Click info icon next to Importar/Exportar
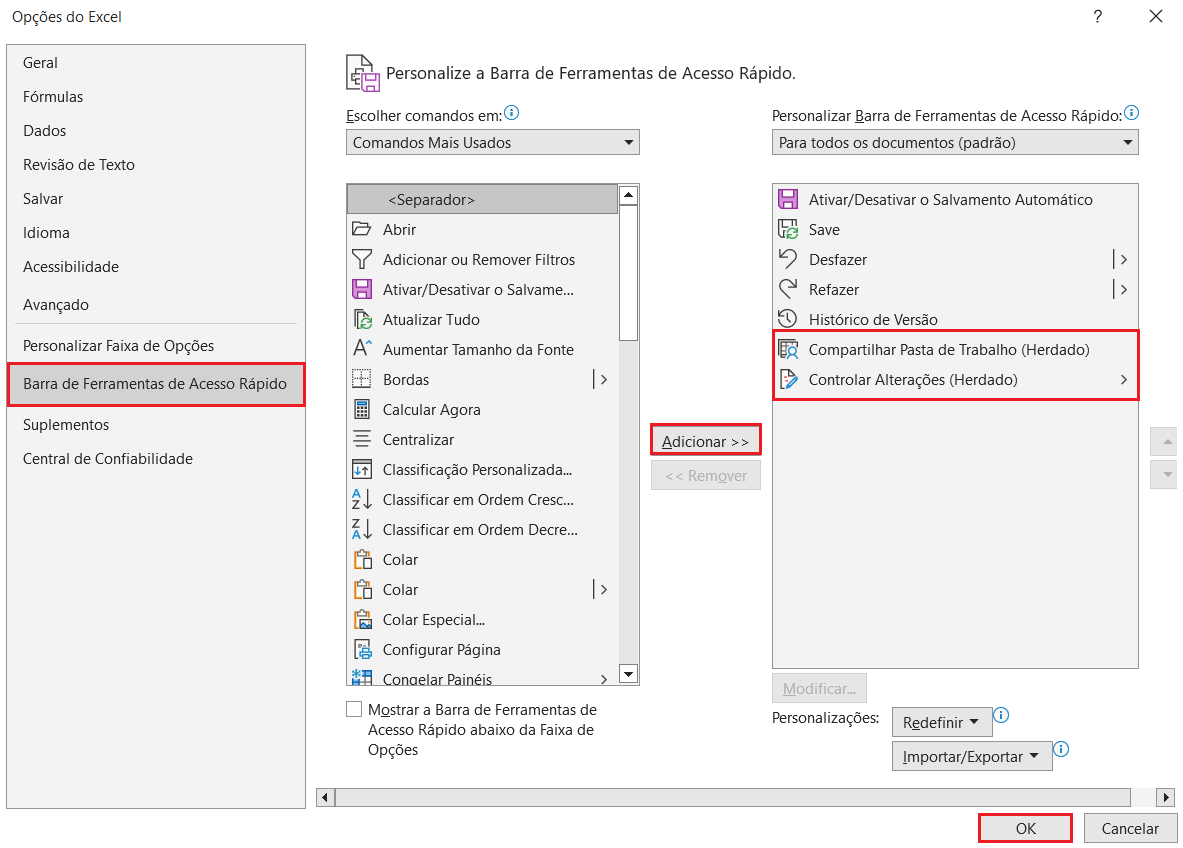 pyautogui.click(x=1061, y=749)
